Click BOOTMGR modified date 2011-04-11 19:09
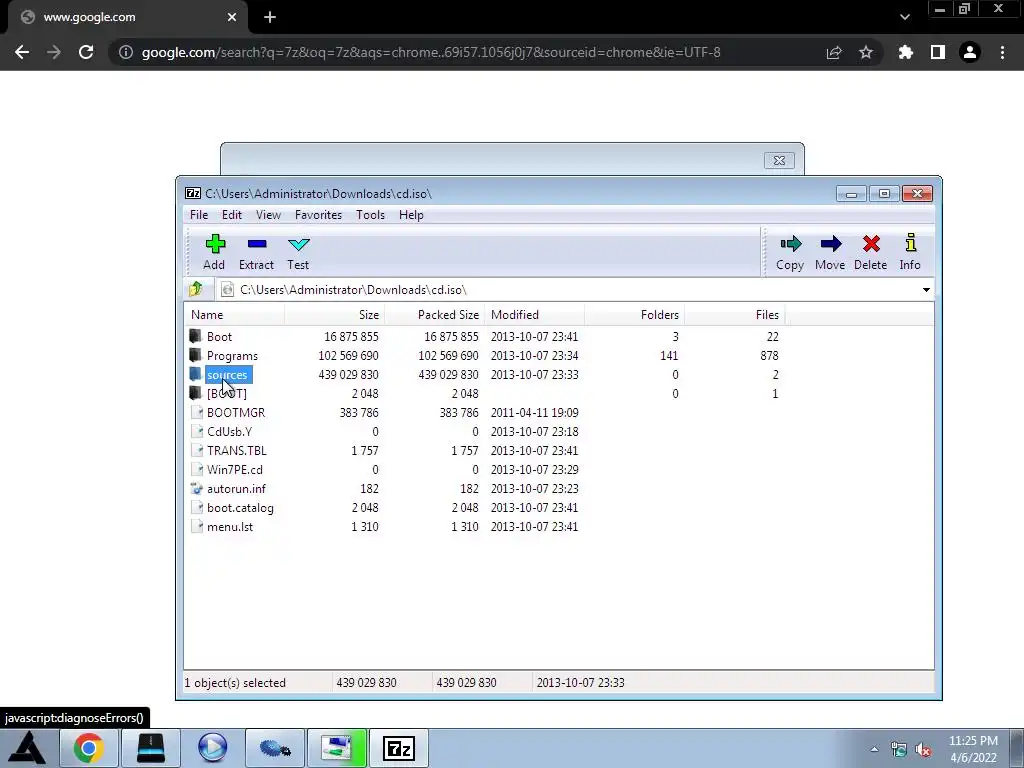 click(534, 413)
